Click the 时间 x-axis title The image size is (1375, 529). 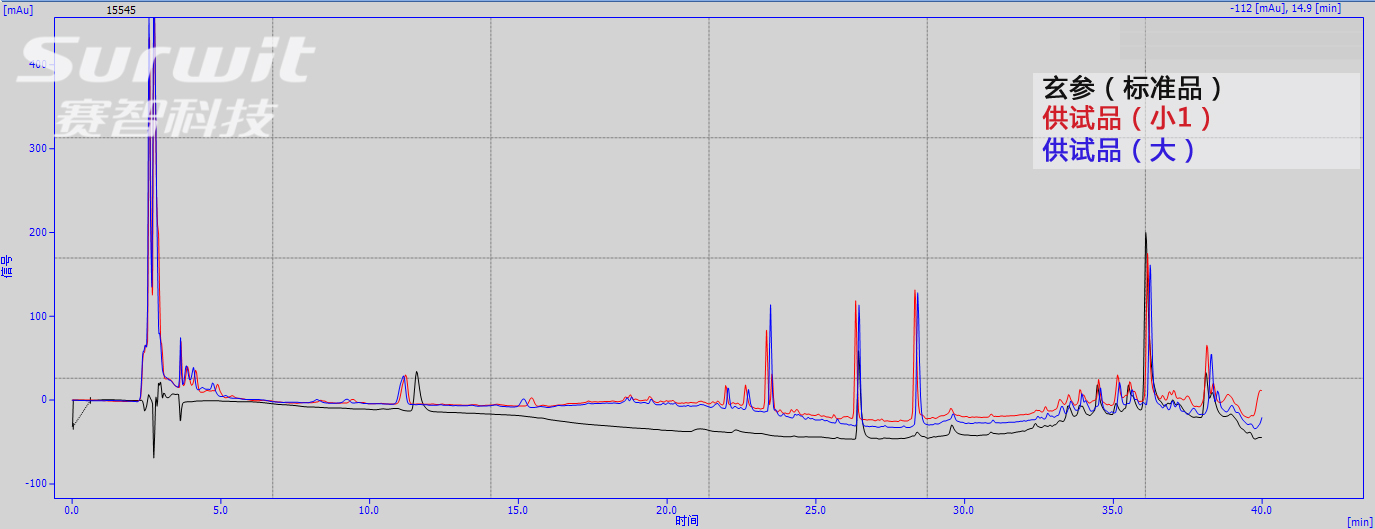[x=687, y=521]
